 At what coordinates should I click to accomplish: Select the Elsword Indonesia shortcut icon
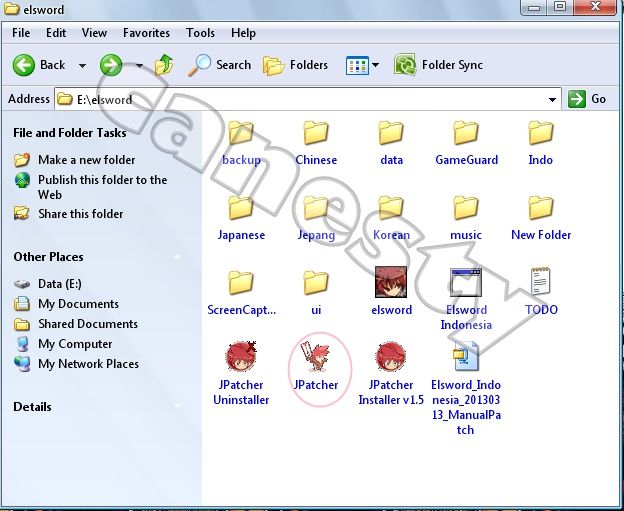click(466, 283)
